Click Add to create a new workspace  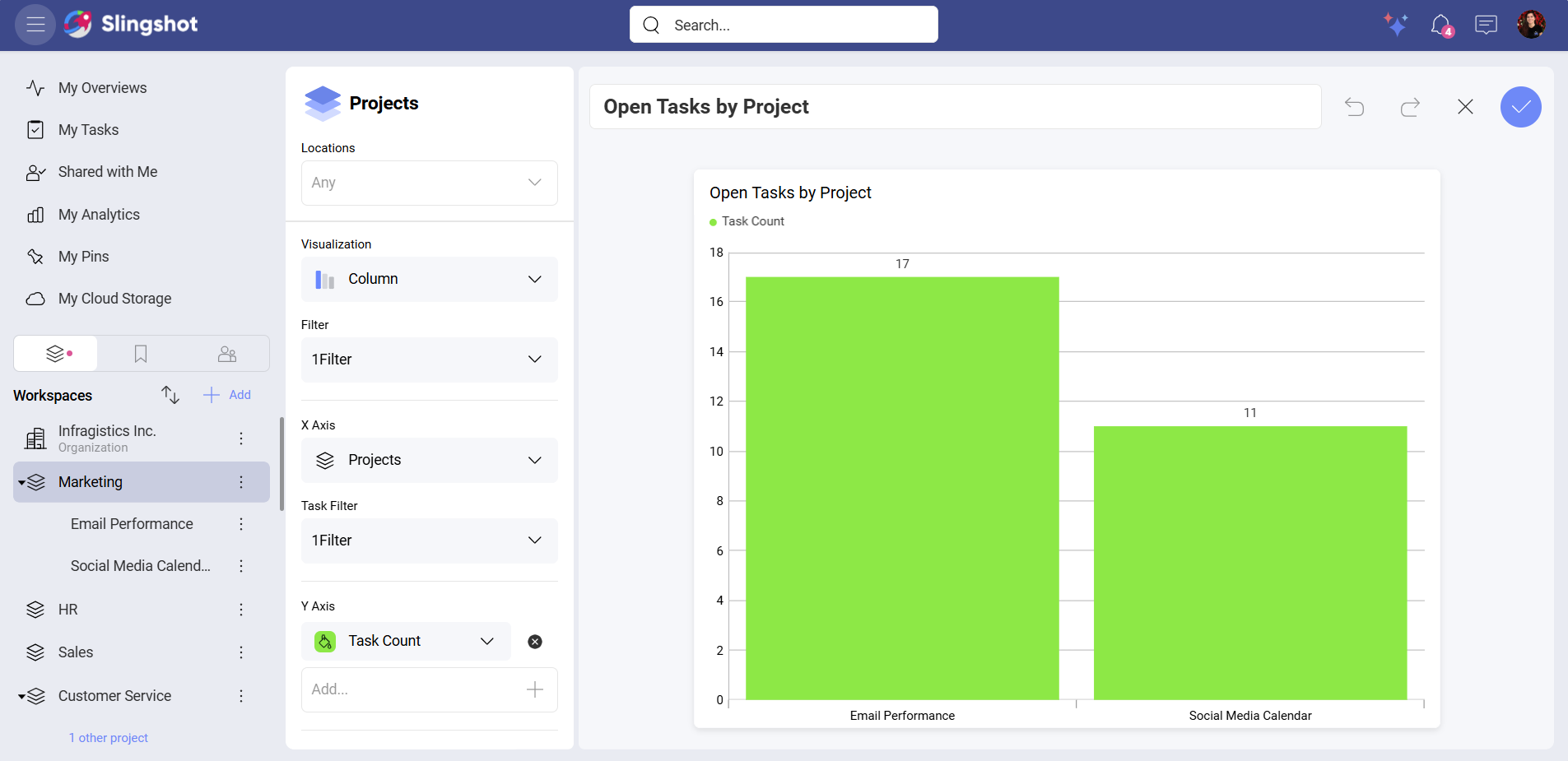point(228,395)
